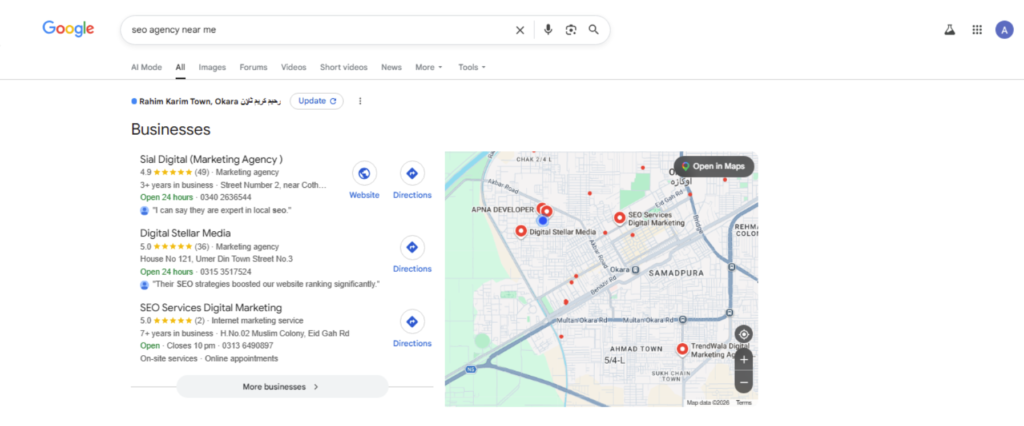Click the Rahim Karim Town, Okara location

click(x=210, y=101)
